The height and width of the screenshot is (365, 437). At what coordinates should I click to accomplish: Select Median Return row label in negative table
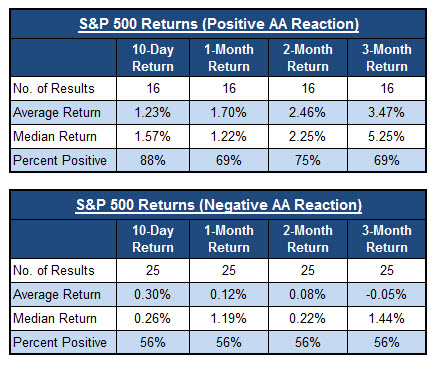55,319
